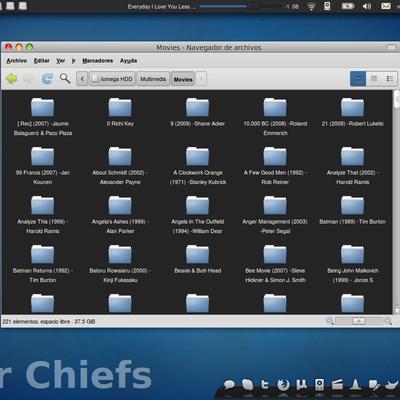The height and width of the screenshot is (400, 400).
Task: Select the Anger Management (2003) folder
Action: click(275, 215)
